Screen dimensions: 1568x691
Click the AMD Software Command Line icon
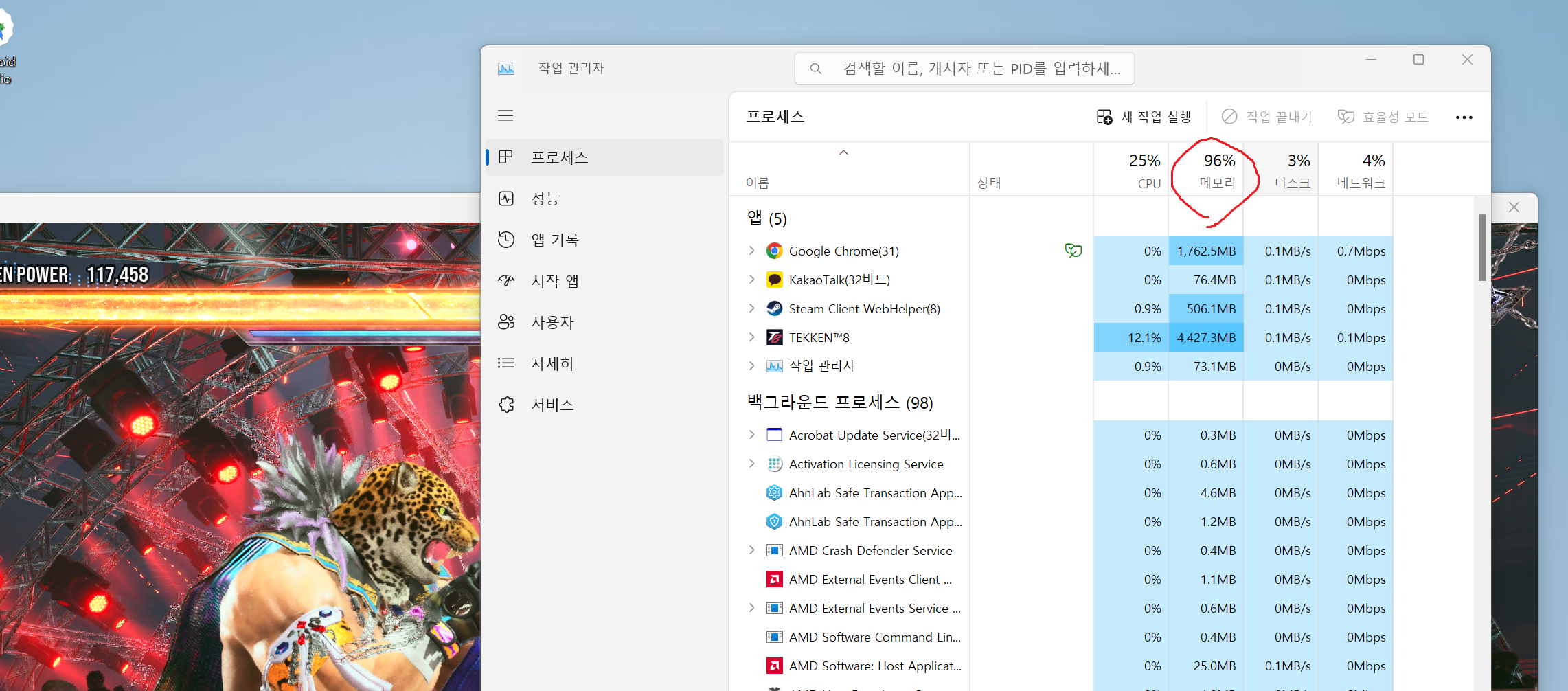click(x=774, y=637)
